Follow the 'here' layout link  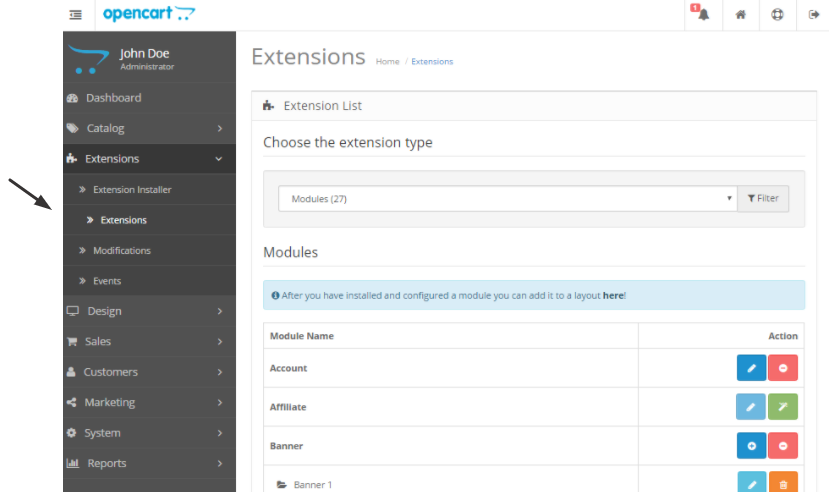613,295
